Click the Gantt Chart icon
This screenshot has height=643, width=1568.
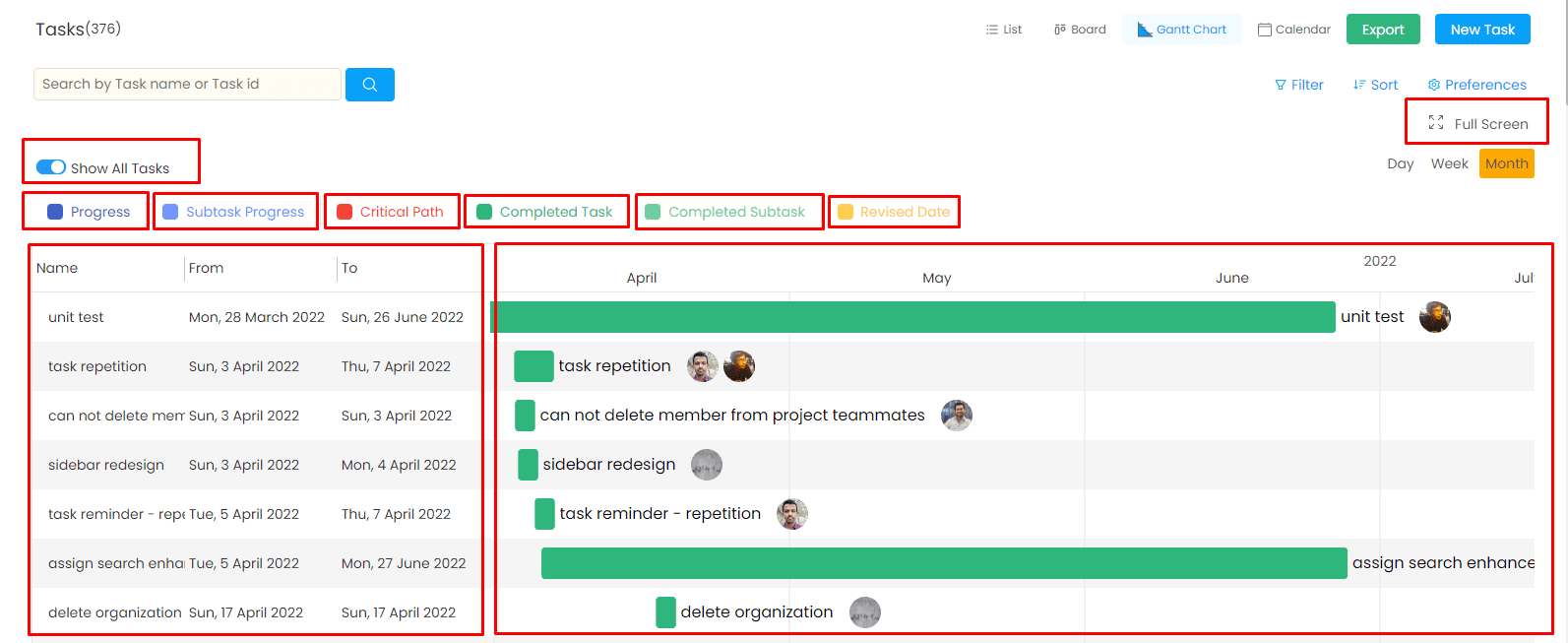point(1145,30)
